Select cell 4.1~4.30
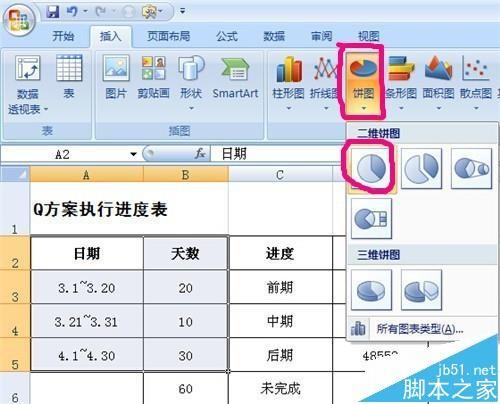The image size is (500, 404). click(x=87, y=355)
